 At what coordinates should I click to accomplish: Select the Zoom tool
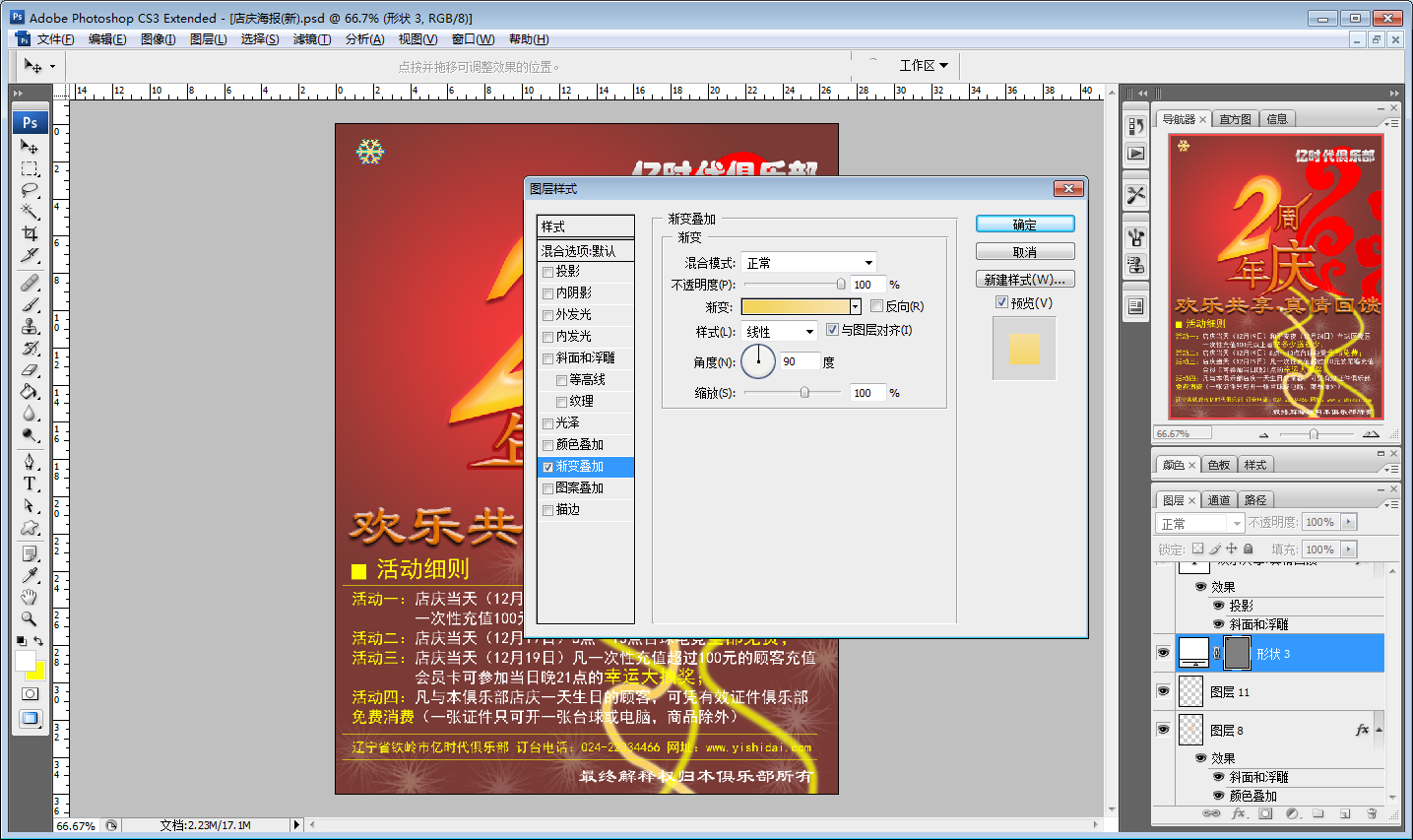[30, 619]
